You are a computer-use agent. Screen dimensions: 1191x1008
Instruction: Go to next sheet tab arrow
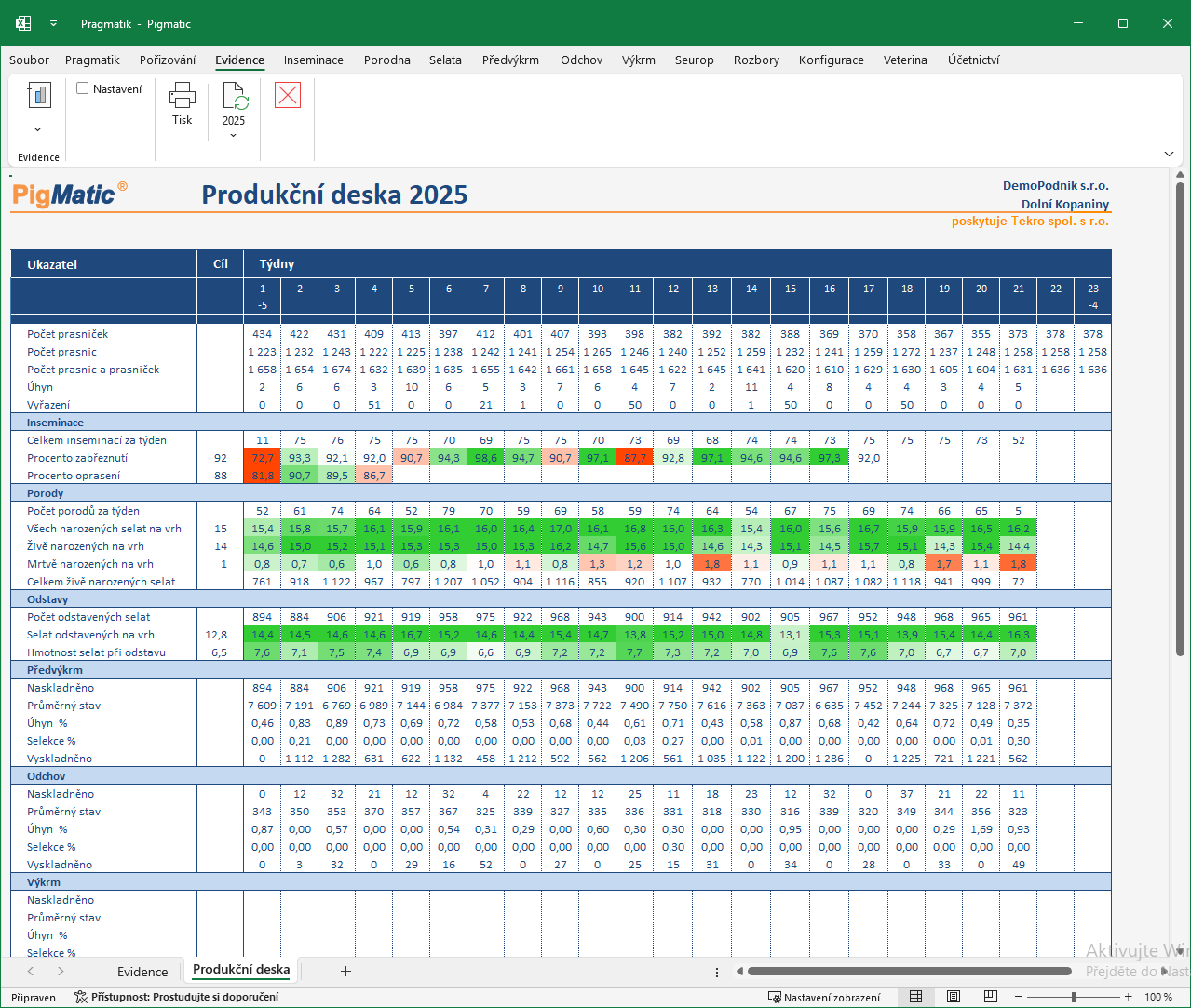(61, 971)
